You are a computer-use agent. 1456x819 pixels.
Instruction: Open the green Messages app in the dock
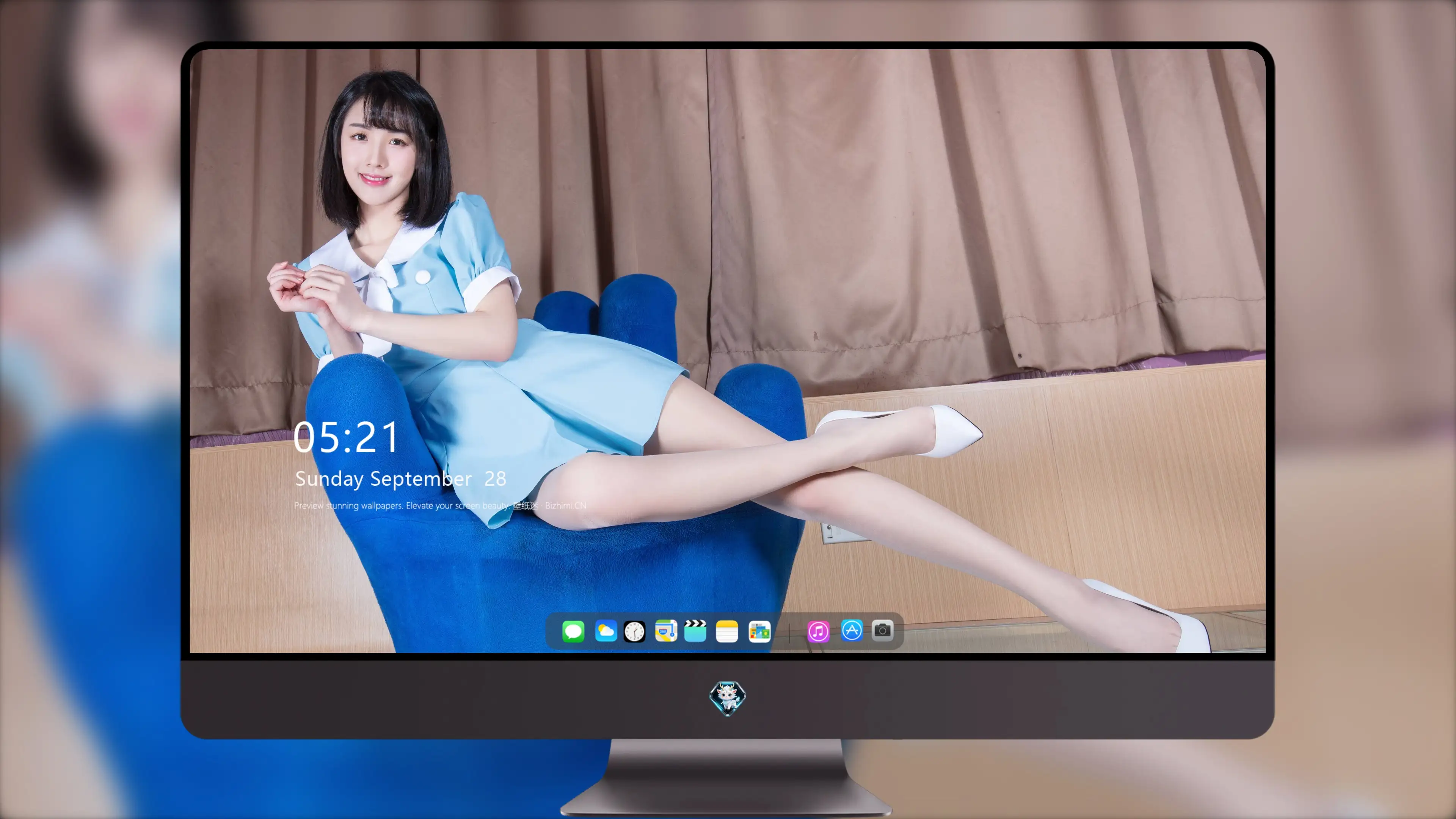tap(573, 631)
